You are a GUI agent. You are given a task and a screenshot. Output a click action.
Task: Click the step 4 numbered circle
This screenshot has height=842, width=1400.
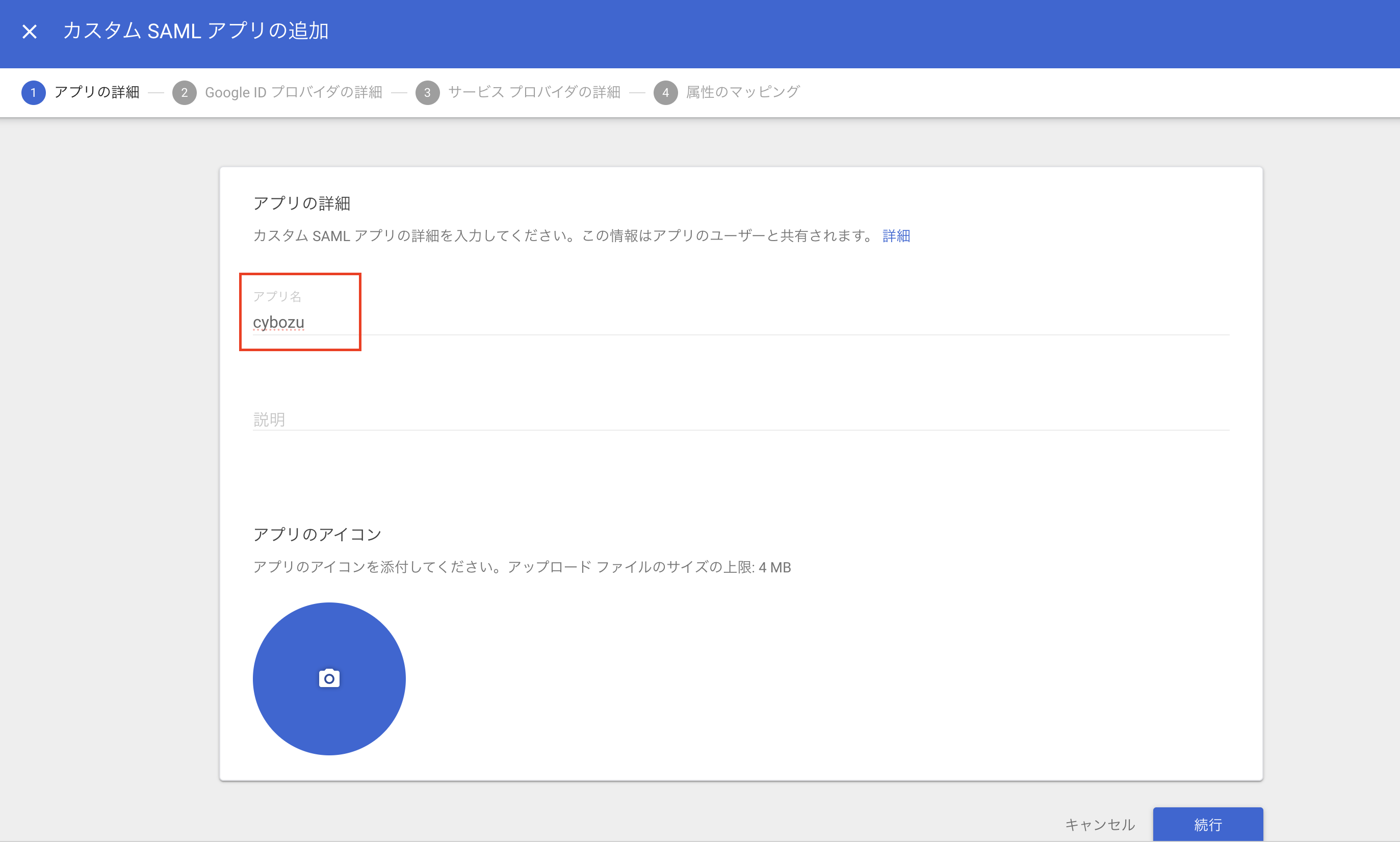(x=666, y=92)
